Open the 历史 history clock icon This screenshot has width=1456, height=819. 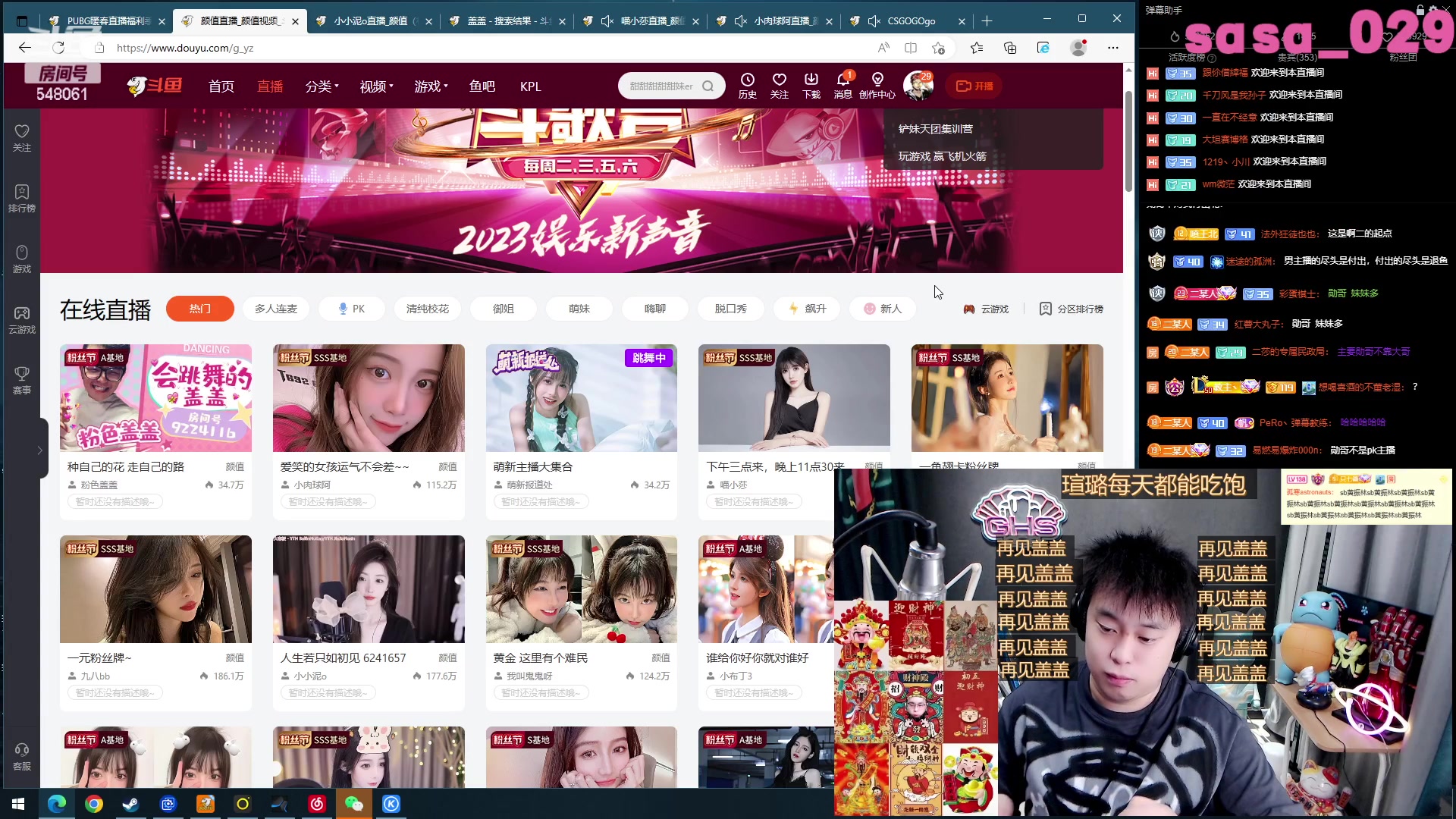(x=747, y=85)
